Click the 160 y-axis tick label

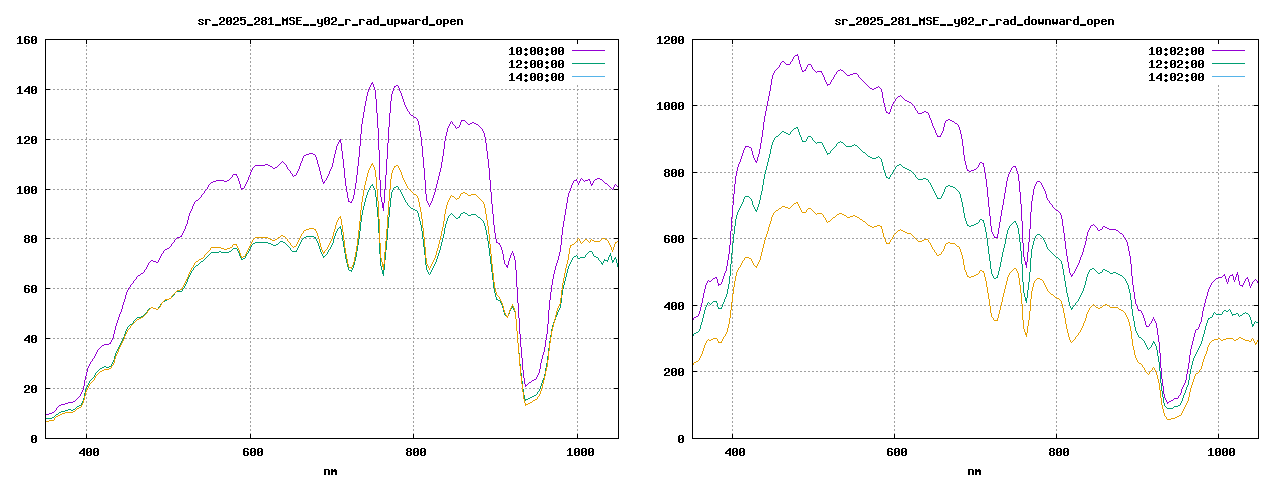(x=27, y=40)
